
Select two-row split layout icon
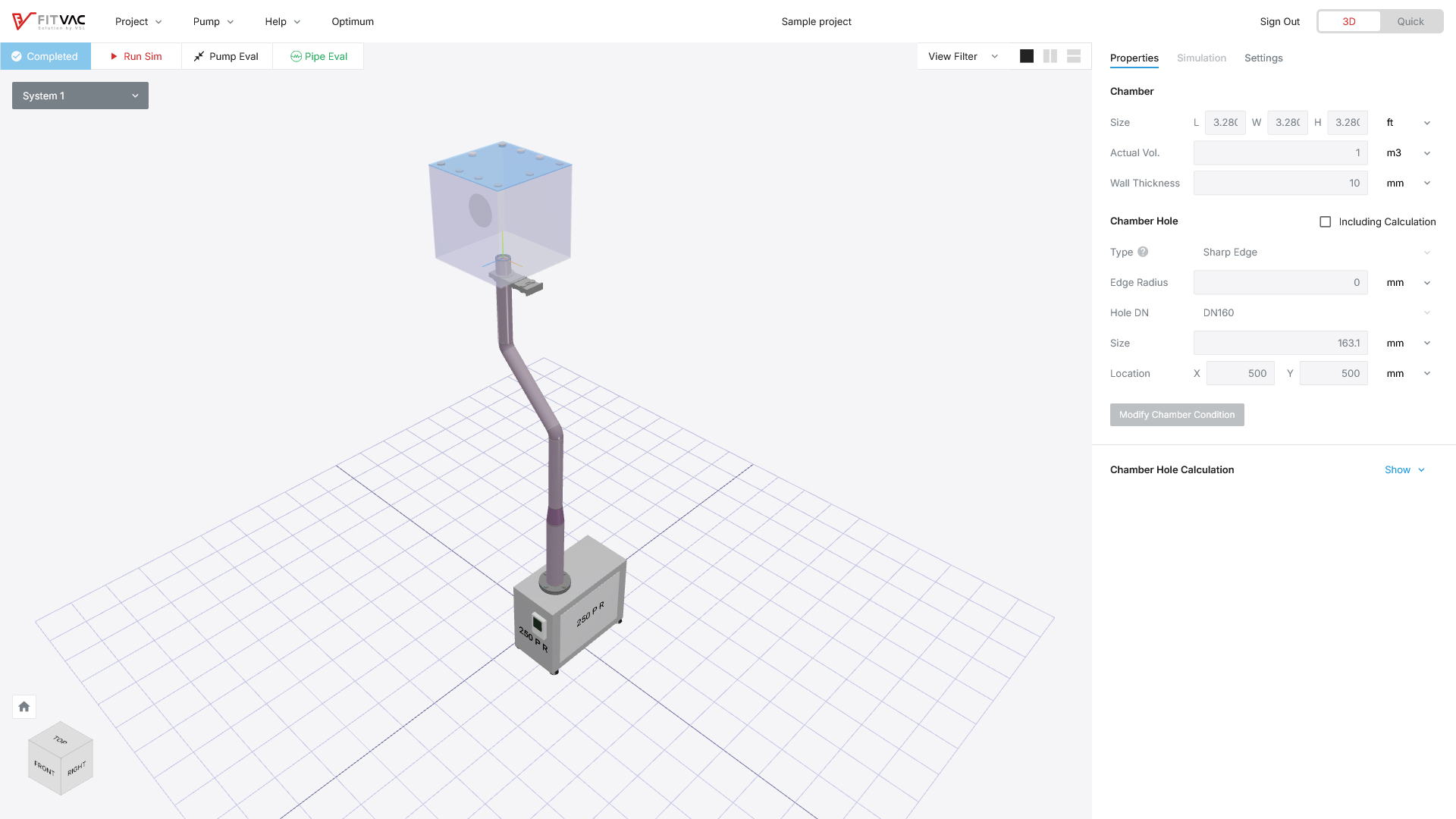[1074, 56]
